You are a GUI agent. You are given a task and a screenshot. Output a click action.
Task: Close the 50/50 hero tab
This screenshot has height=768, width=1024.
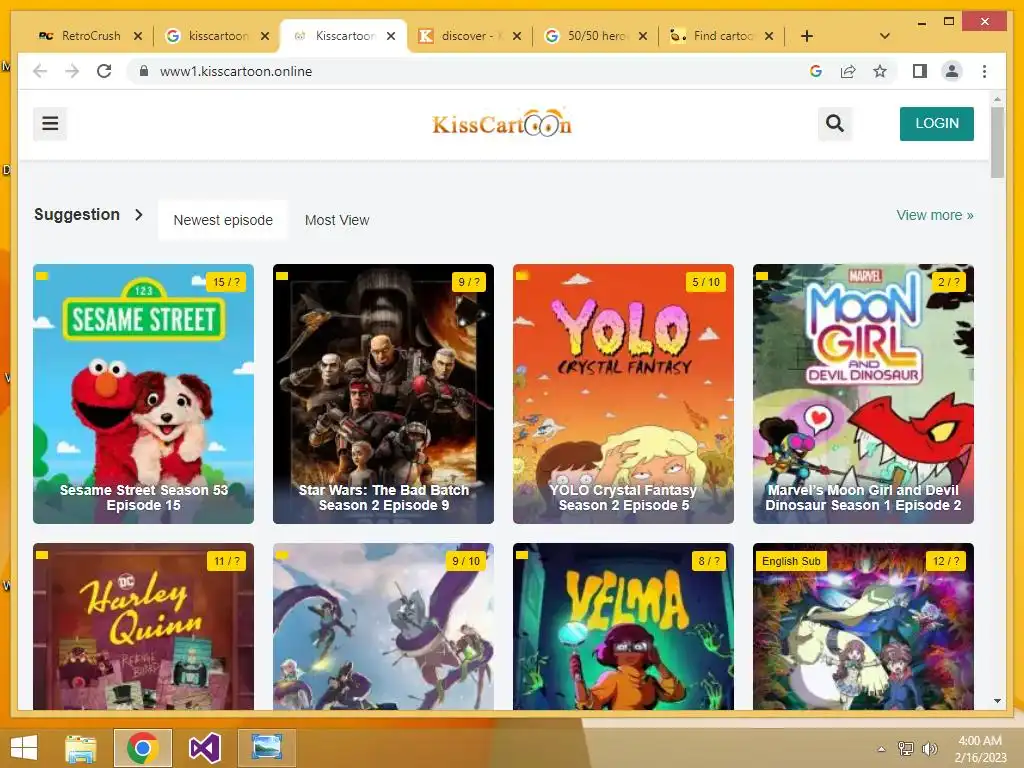tap(643, 36)
